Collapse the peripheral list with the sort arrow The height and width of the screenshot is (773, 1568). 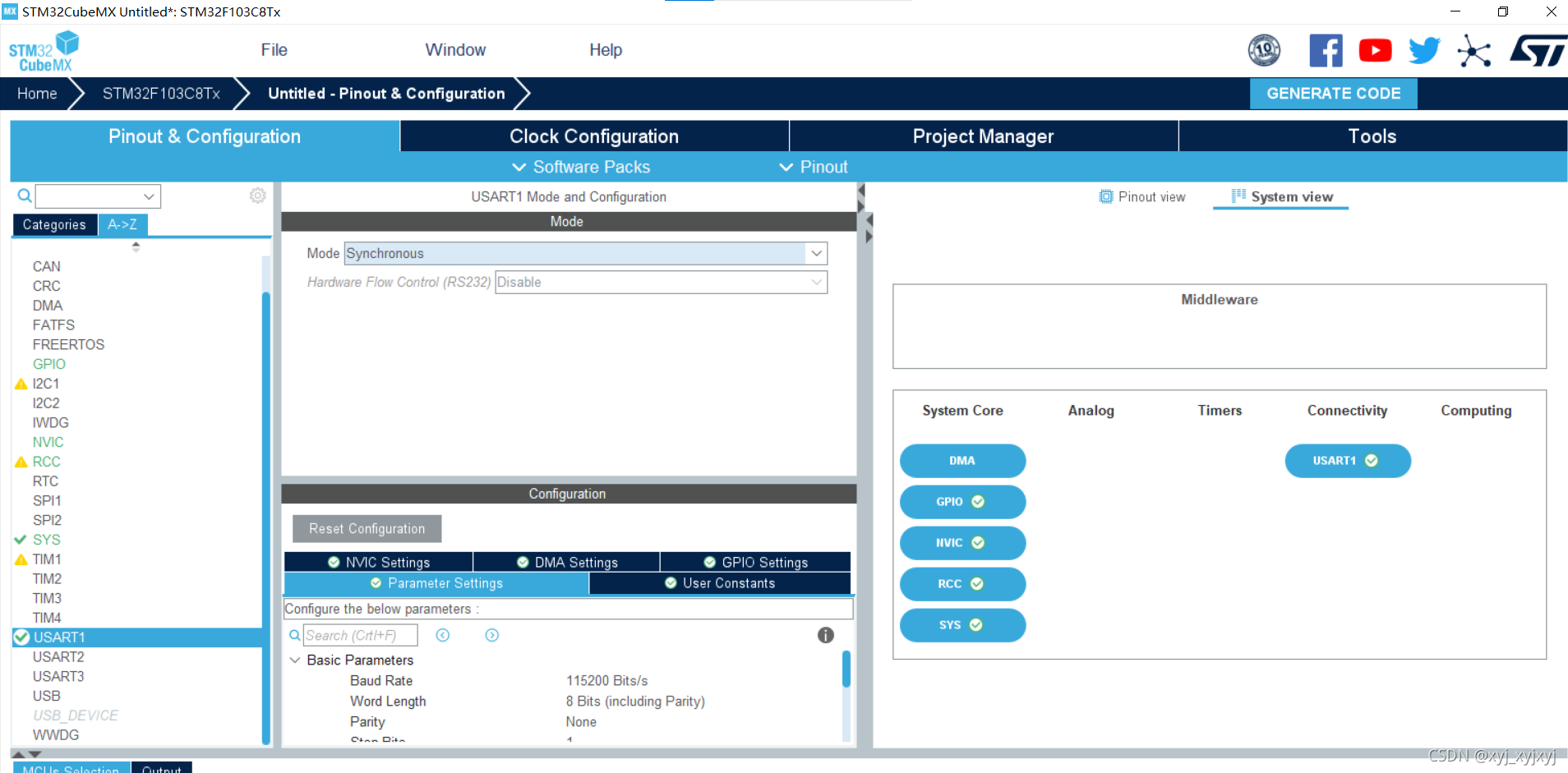[x=136, y=246]
